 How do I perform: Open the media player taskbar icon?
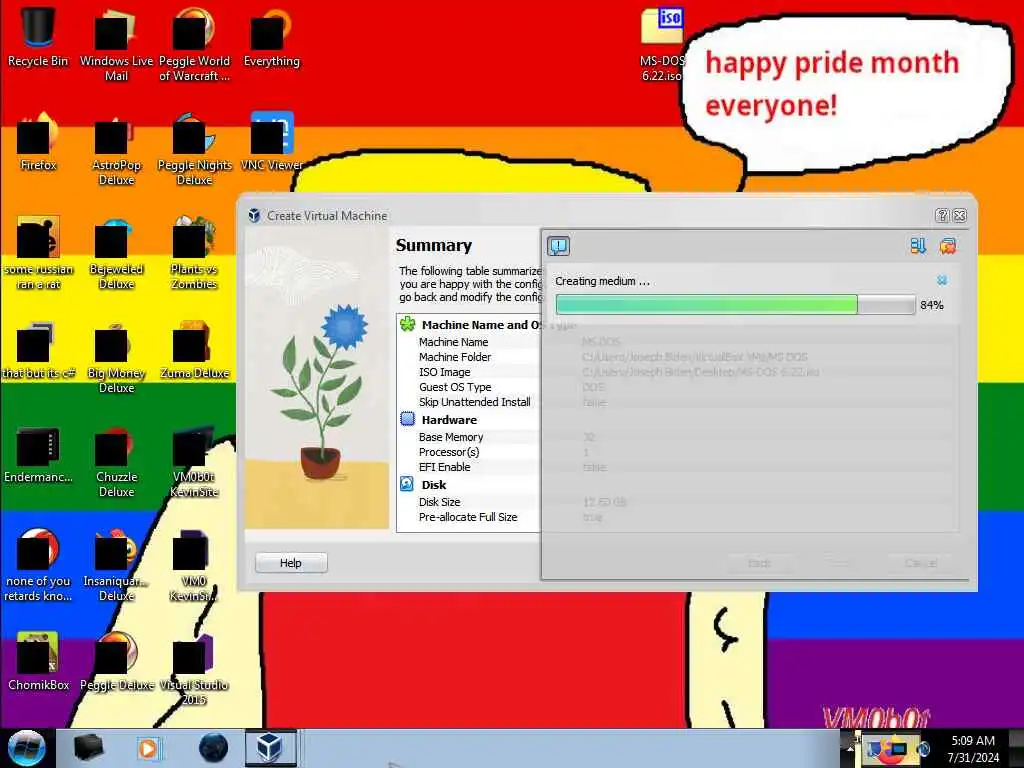tap(148, 748)
